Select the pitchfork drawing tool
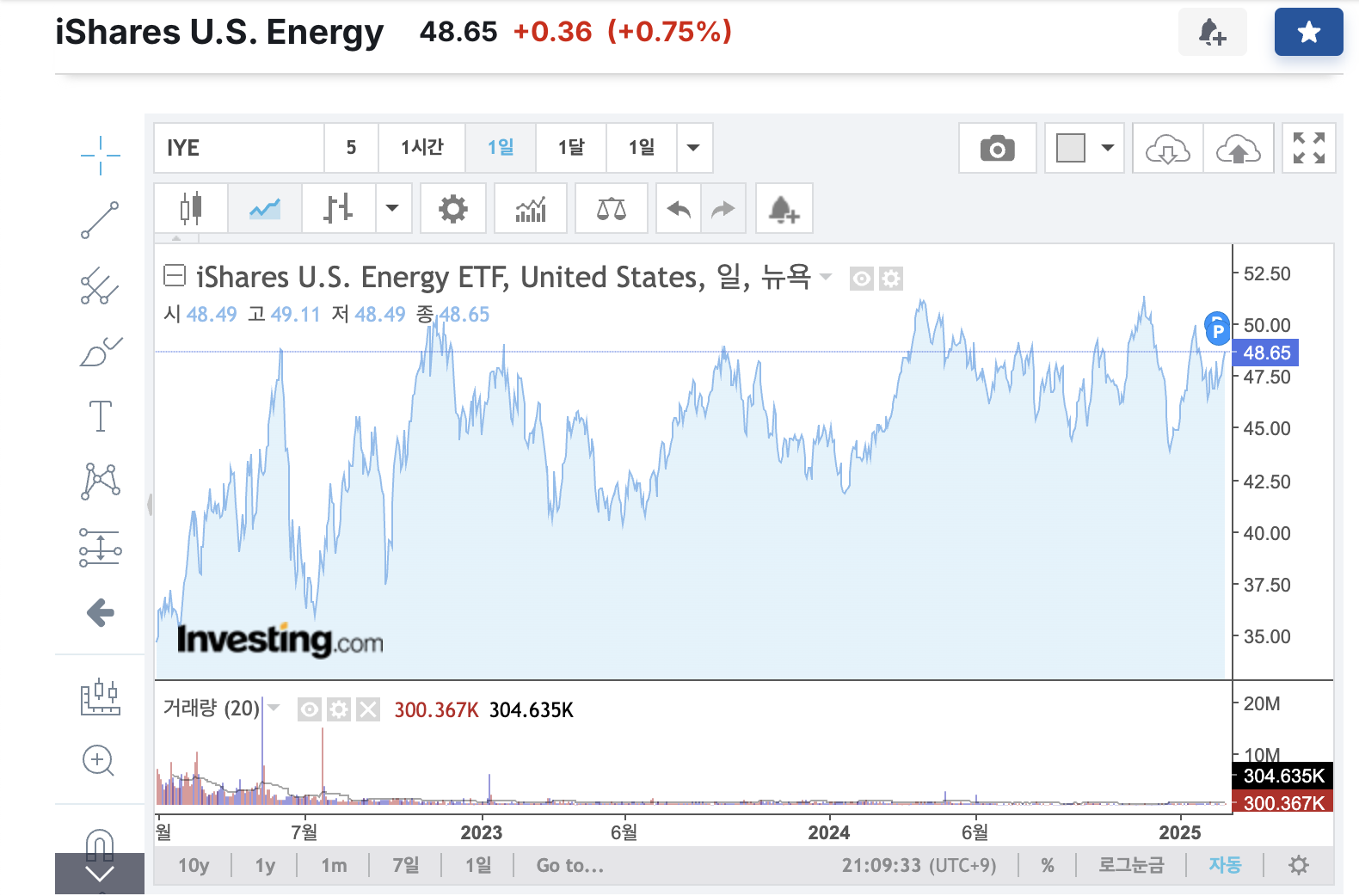Image resolution: width=1359 pixels, height=896 pixels. (101, 286)
